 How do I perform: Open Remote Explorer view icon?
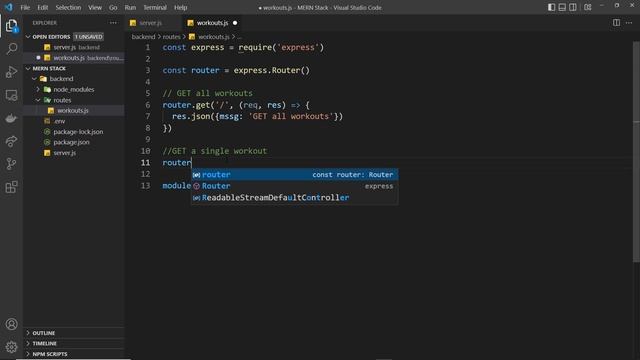point(11,95)
